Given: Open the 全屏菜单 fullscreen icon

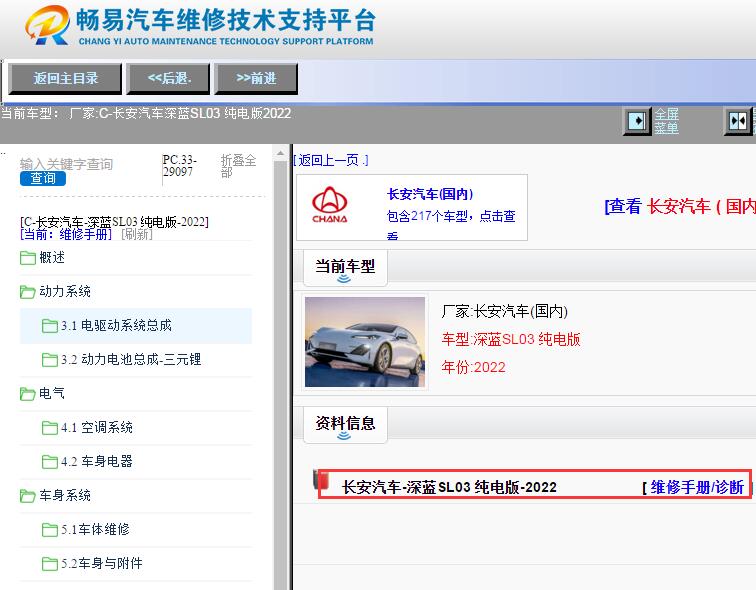Looking at the screenshot, I should pyautogui.click(x=637, y=121).
